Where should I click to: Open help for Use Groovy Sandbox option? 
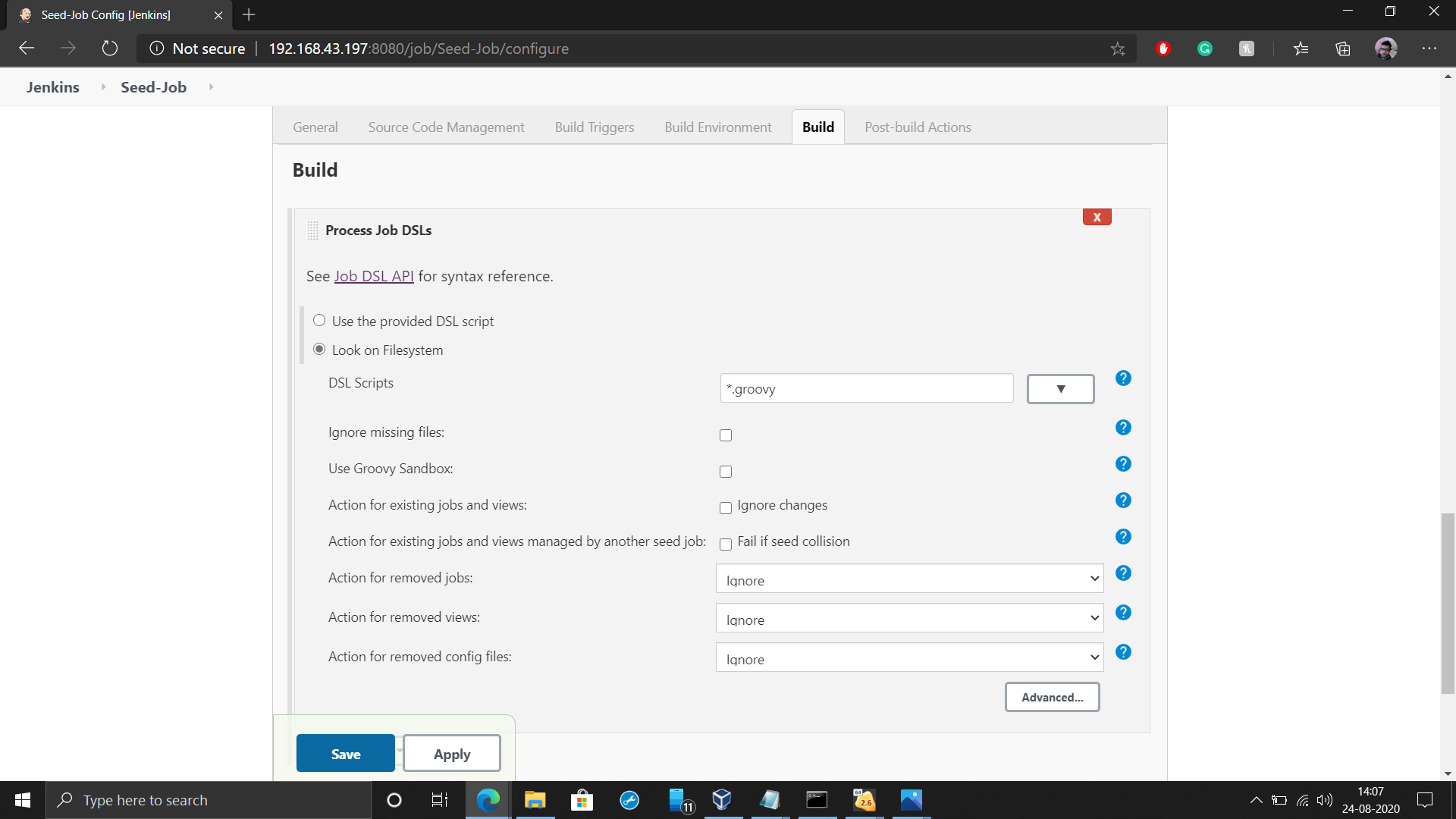pos(1123,463)
